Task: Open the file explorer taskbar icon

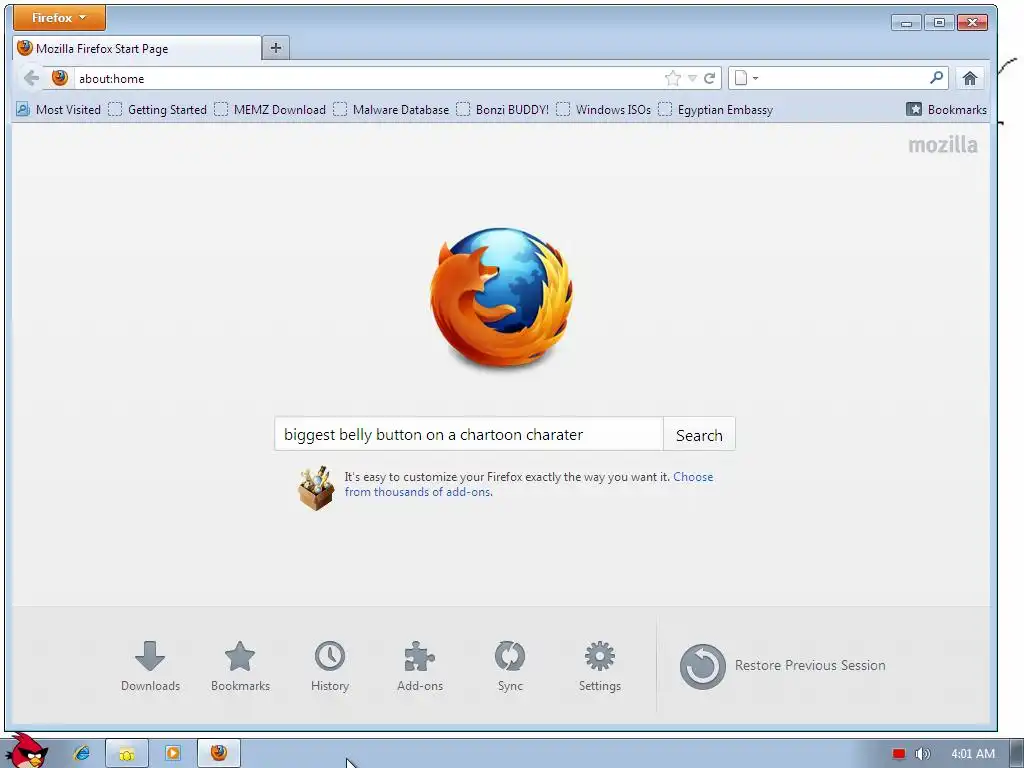Action: (x=127, y=754)
